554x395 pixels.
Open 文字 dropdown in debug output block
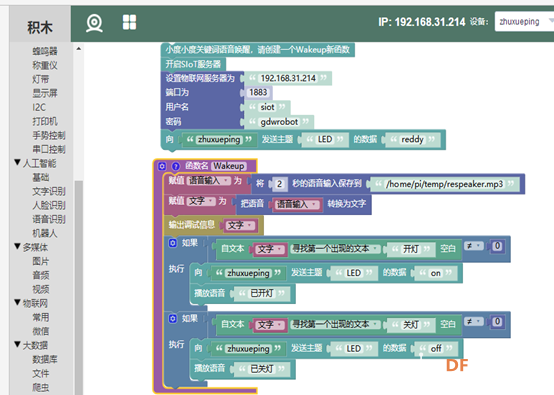[240, 225]
